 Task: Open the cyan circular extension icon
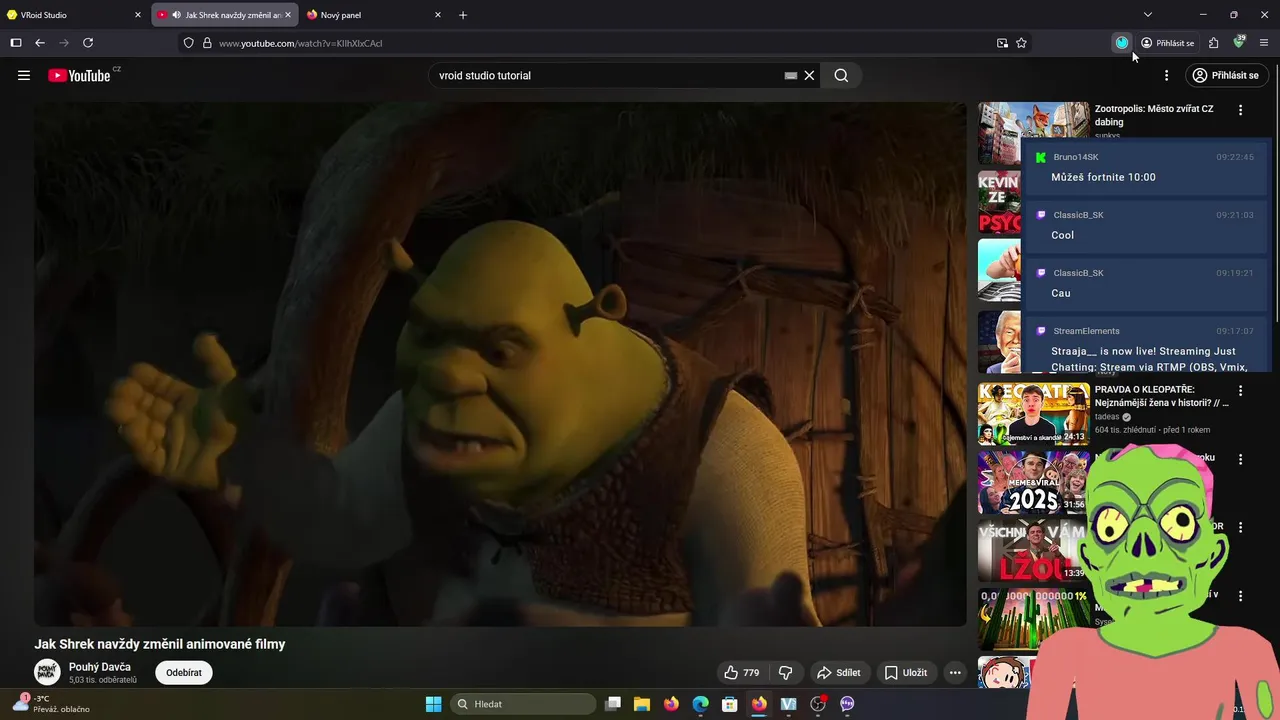(1122, 43)
